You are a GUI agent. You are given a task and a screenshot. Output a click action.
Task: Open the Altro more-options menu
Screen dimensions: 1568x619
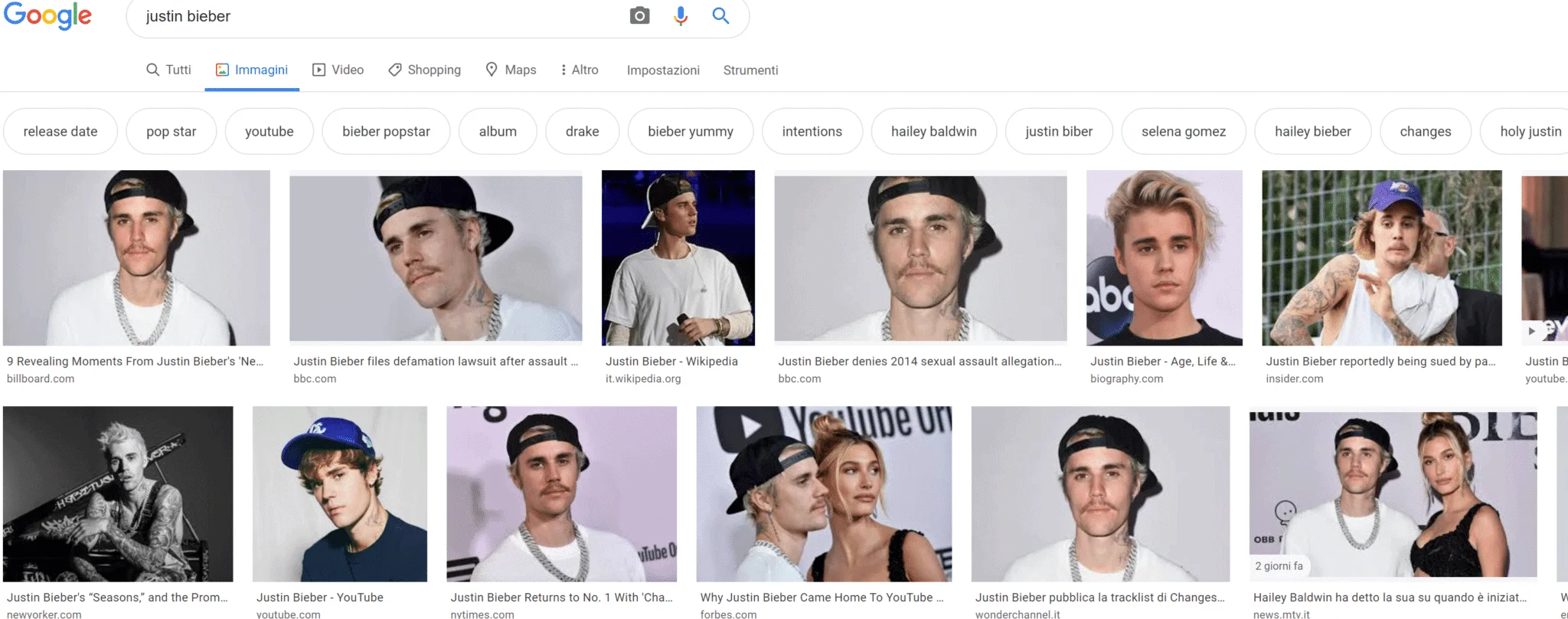click(579, 70)
